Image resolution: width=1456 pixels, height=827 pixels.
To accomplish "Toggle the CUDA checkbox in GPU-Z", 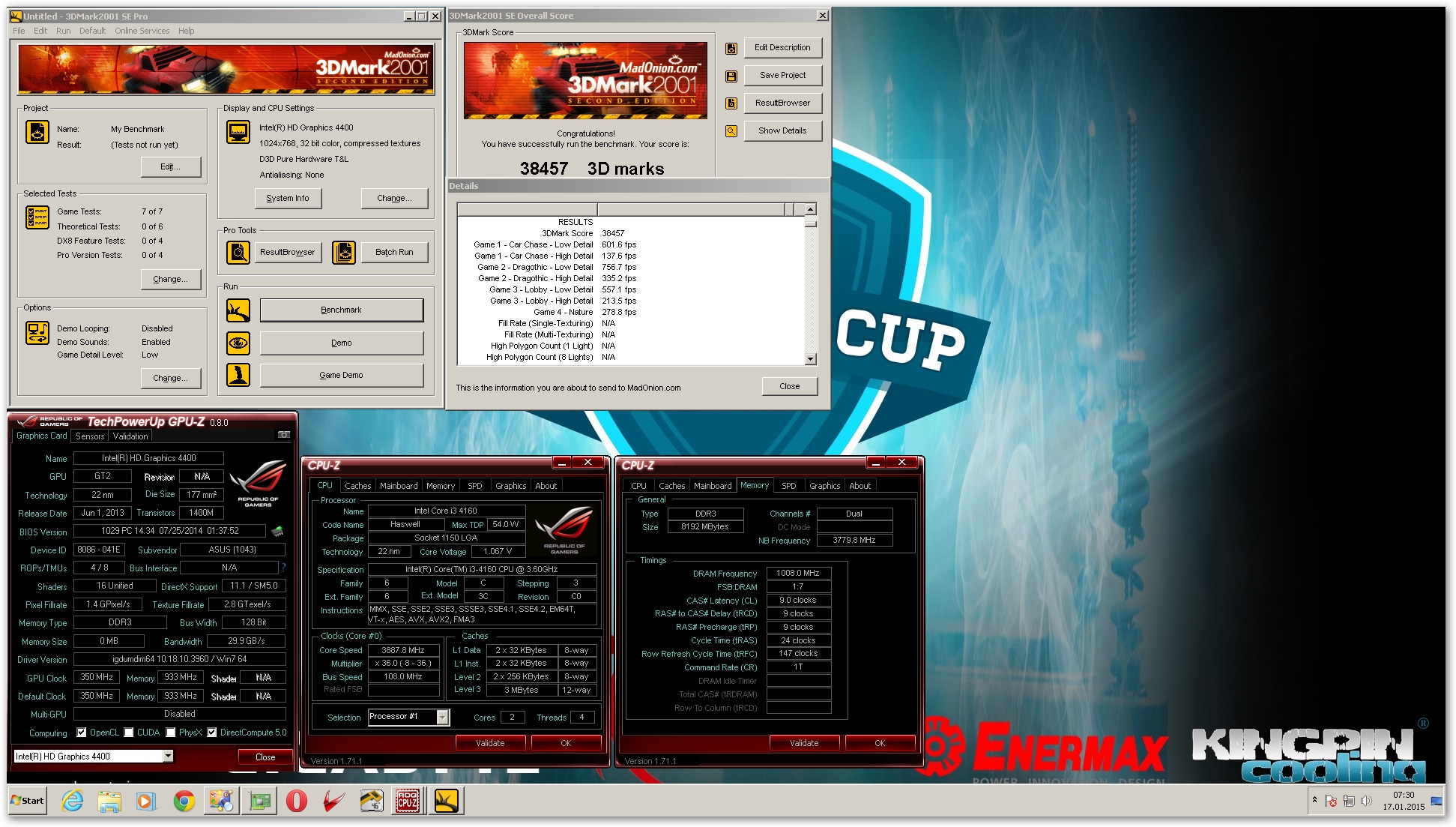I will click(x=129, y=733).
